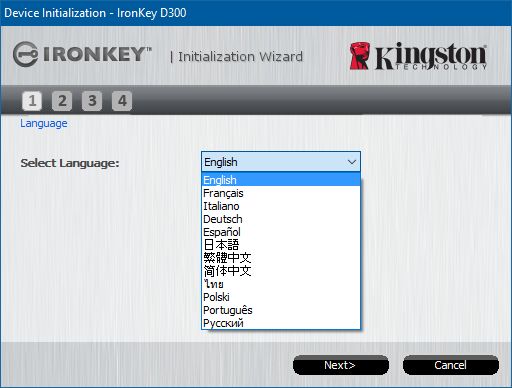Choose Português in the dropdown list
Viewport: 512px width, 388px height.
[x=281, y=310]
